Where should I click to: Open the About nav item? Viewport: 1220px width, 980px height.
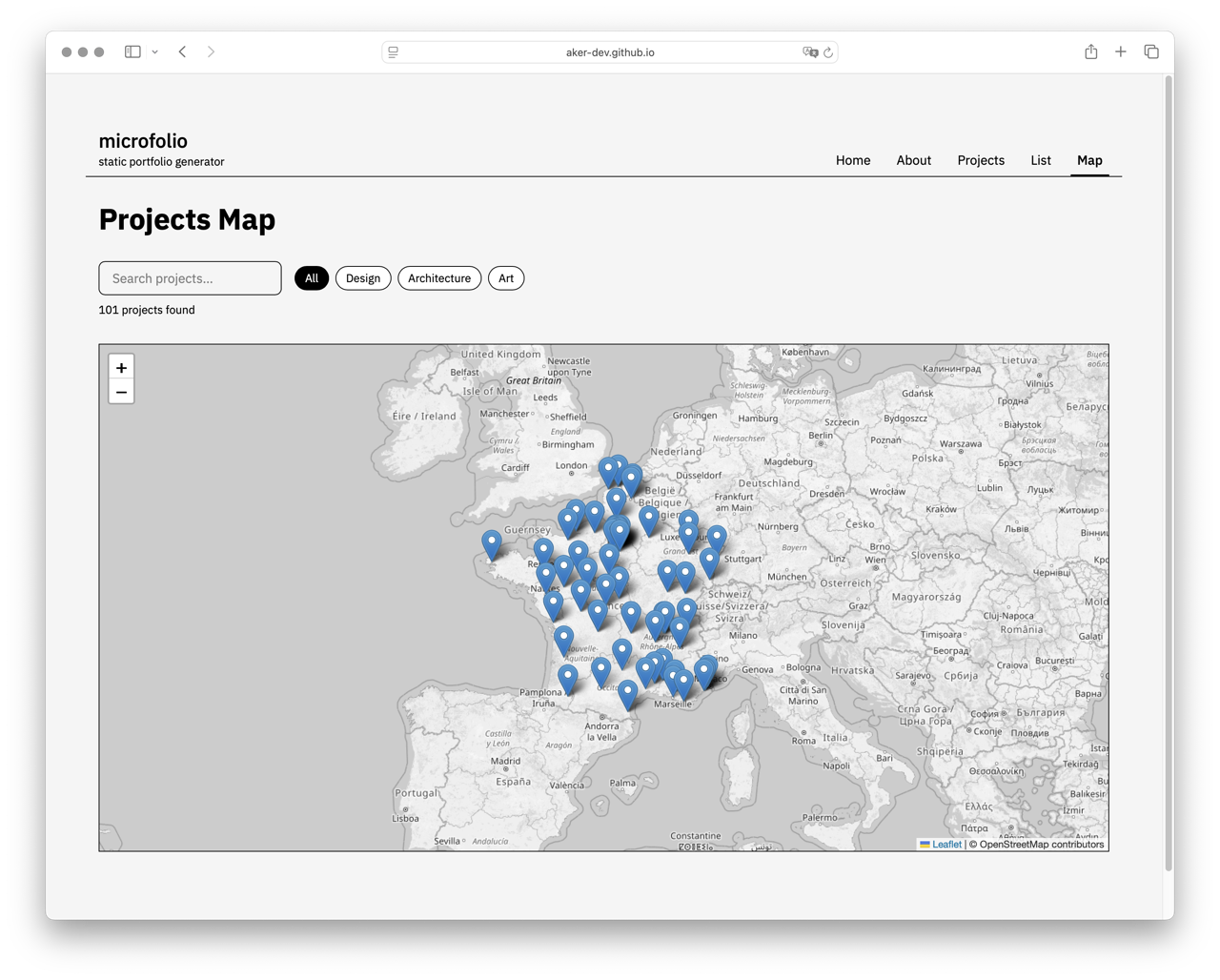point(913,160)
